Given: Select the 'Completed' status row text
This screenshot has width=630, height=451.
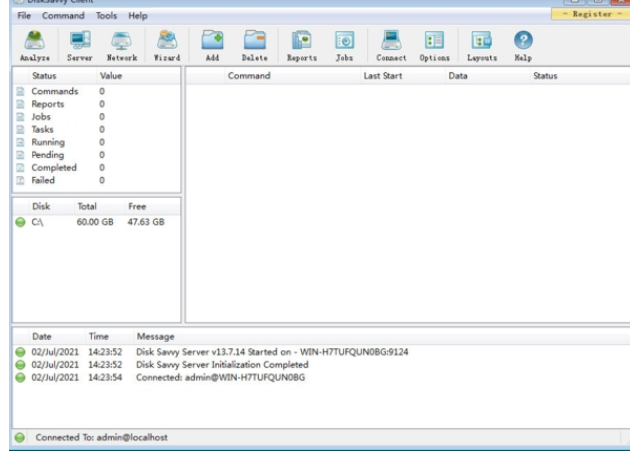Looking at the screenshot, I should [54, 168].
